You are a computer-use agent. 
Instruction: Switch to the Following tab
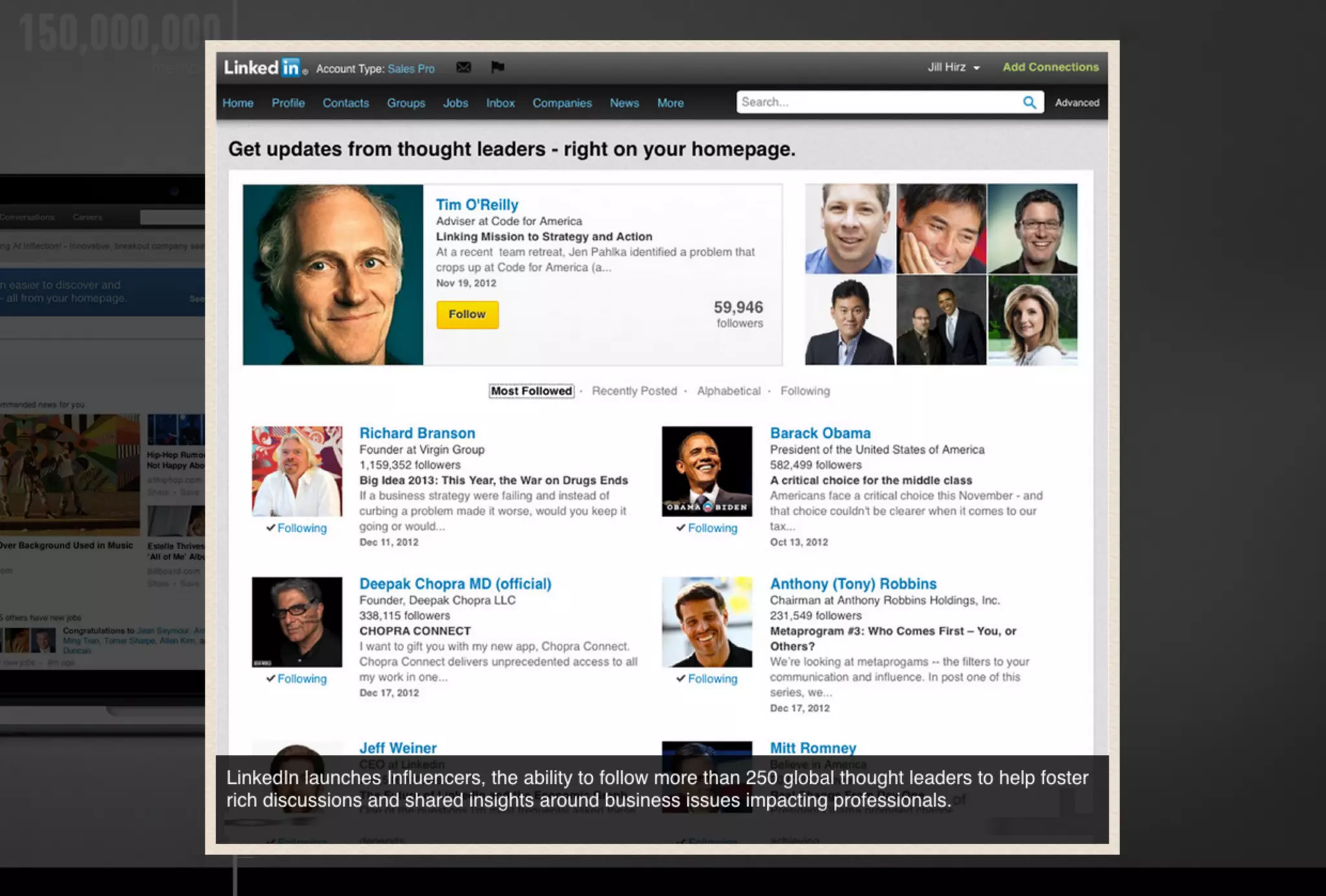pos(805,391)
